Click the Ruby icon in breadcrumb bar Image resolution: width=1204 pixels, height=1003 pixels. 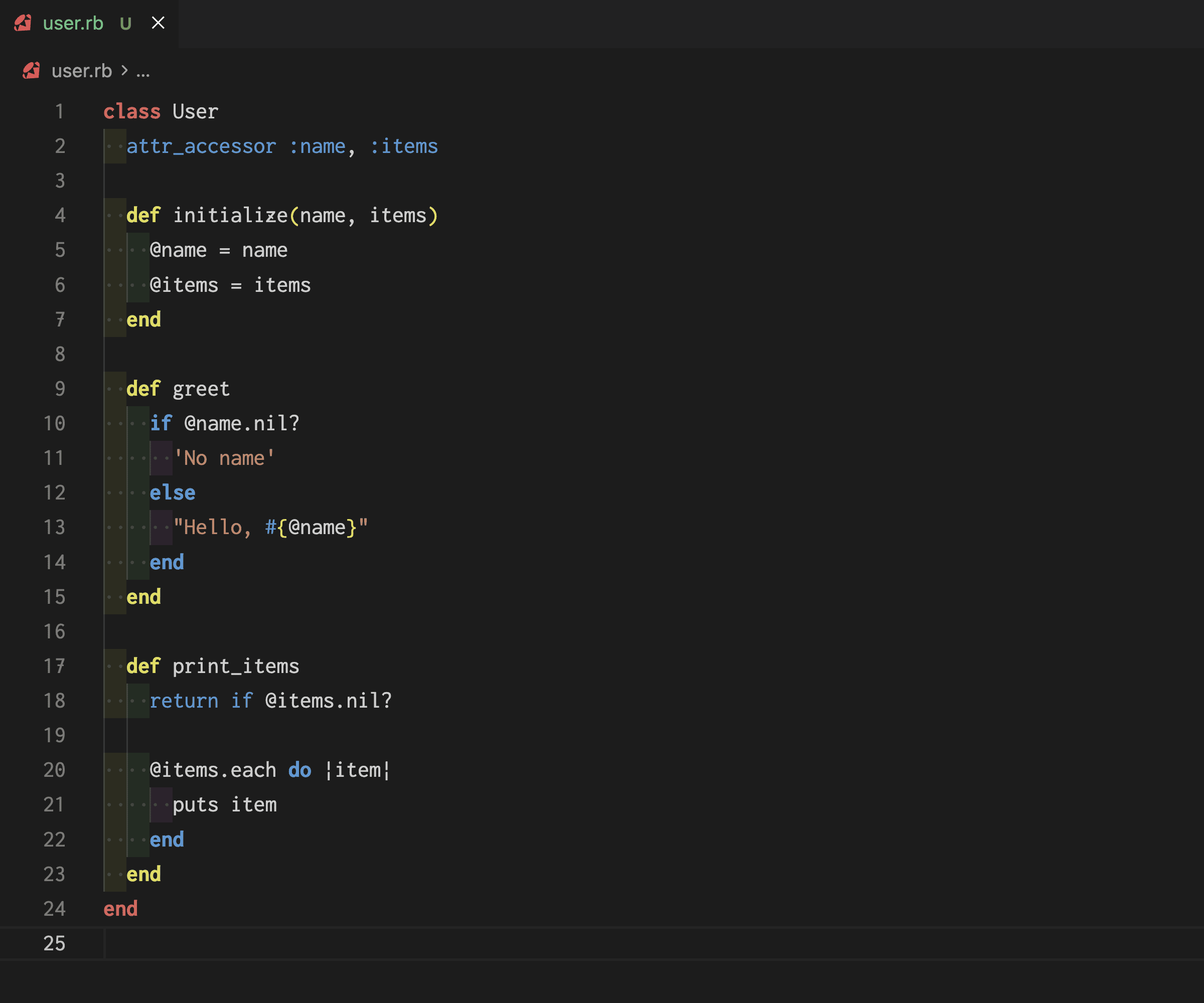point(32,71)
